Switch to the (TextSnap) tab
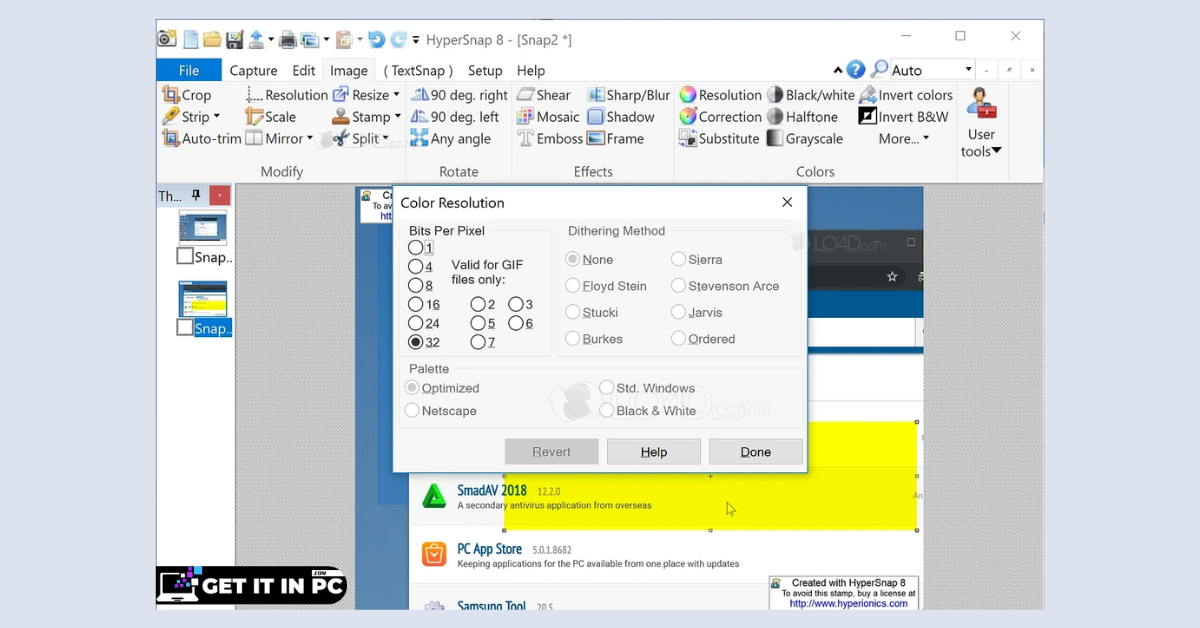The height and width of the screenshot is (628, 1200). point(418,70)
